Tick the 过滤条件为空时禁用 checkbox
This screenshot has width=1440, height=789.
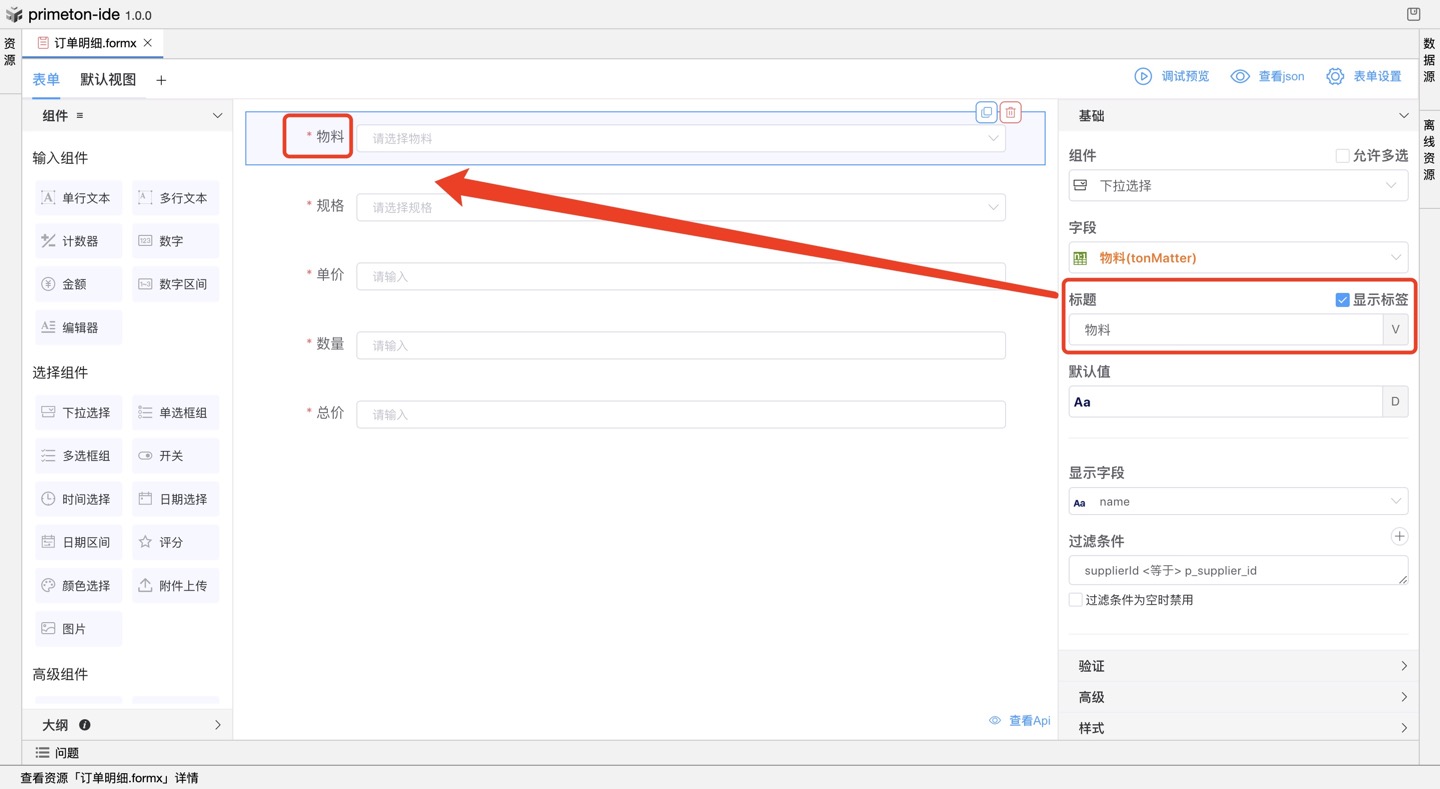click(x=1076, y=600)
